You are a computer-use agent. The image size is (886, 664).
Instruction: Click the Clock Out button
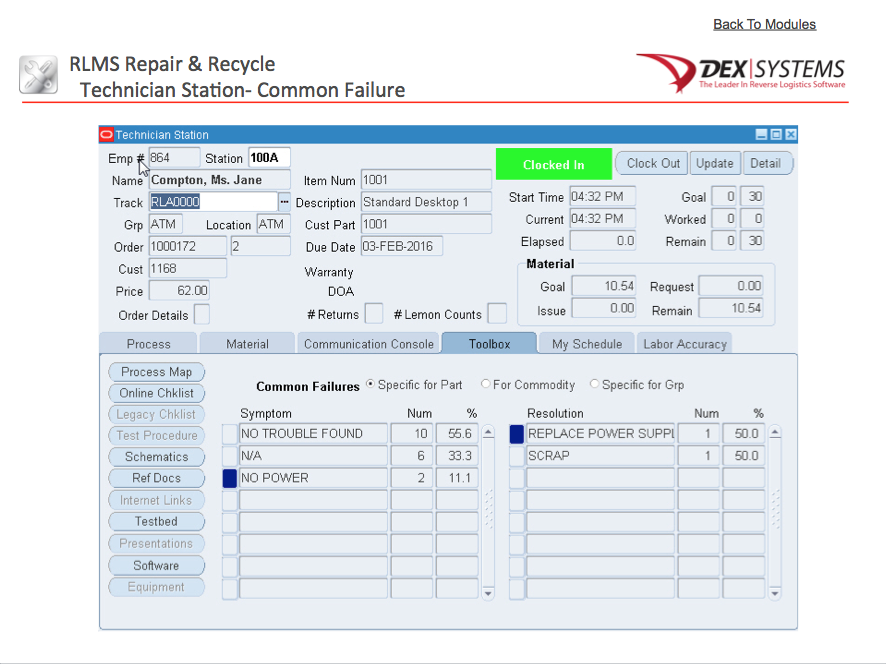pos(651,162)
